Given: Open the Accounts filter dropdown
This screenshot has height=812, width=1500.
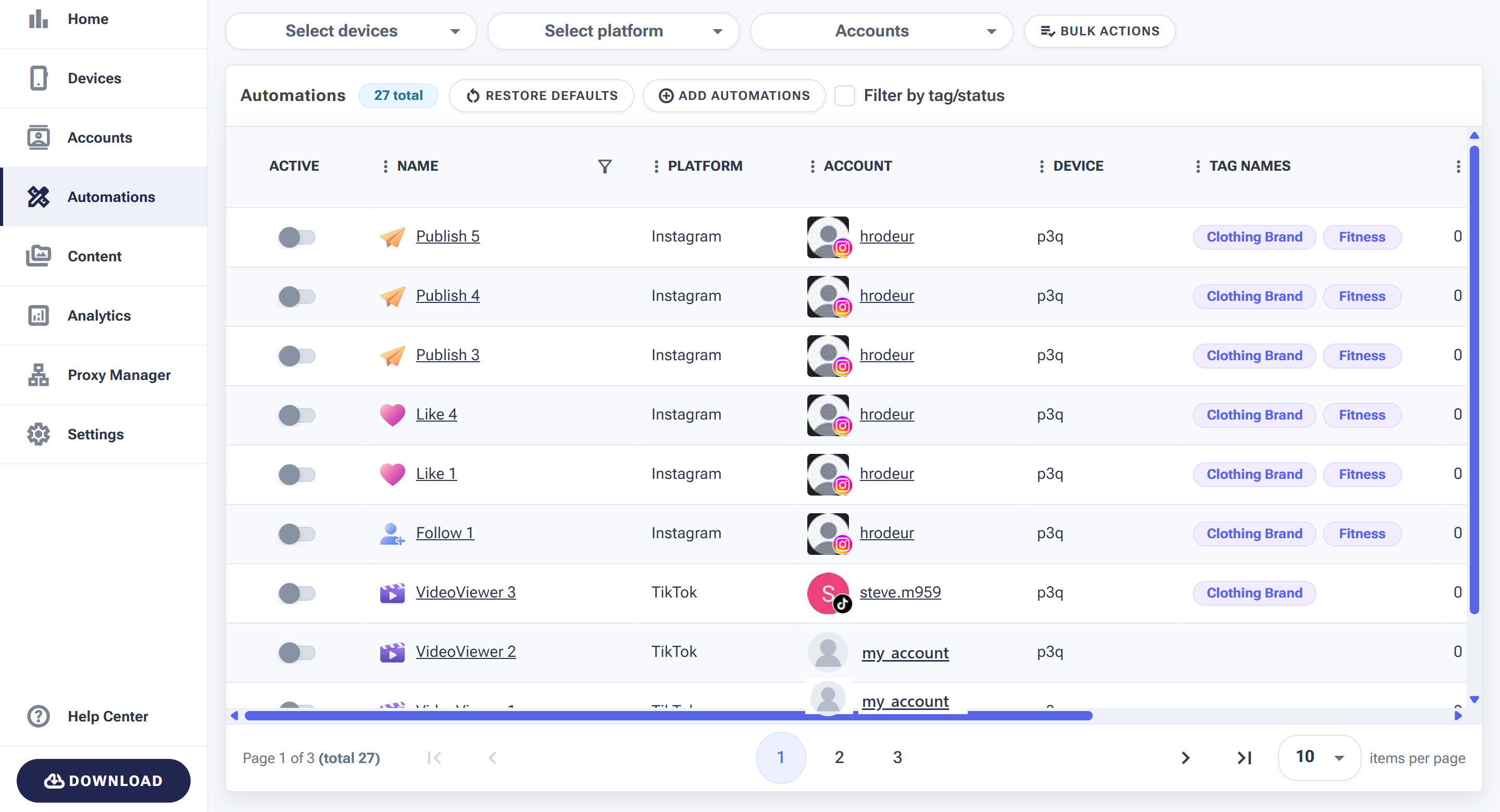Looking at the screenshot, I should [x=882, y=31].
